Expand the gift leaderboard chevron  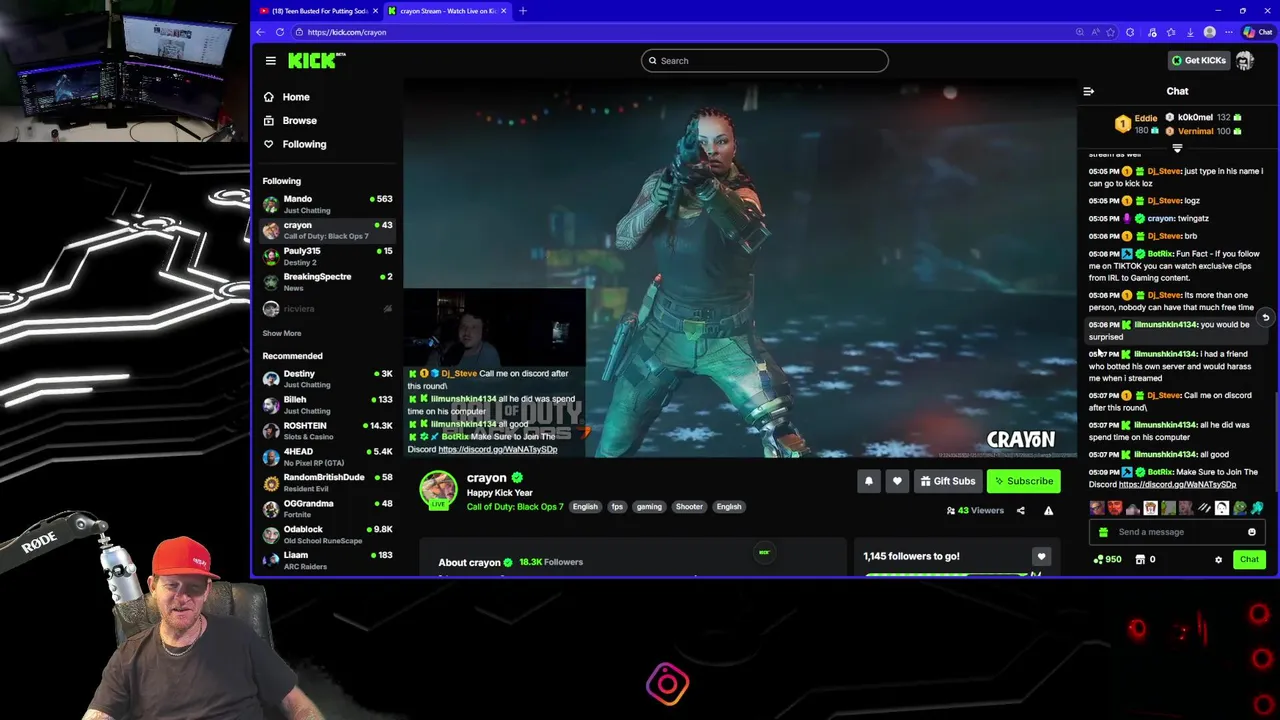coord(1177,148)
